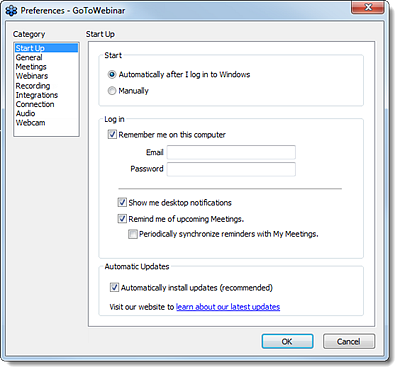Confirm preferences with the OK button
This screenshot has width=400, height=372.
pyautogui.click(x=287, y=341)
